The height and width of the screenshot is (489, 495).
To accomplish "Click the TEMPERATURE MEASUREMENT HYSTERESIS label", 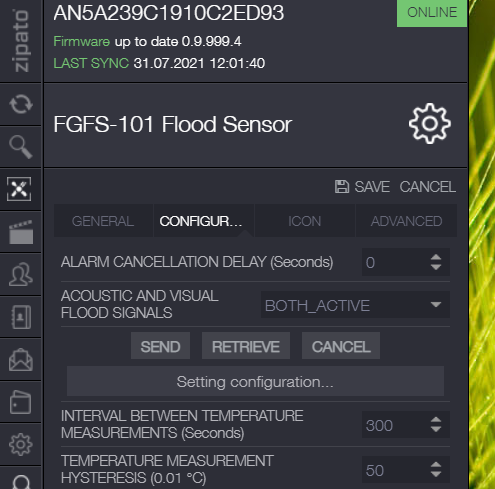I will 167,469.
